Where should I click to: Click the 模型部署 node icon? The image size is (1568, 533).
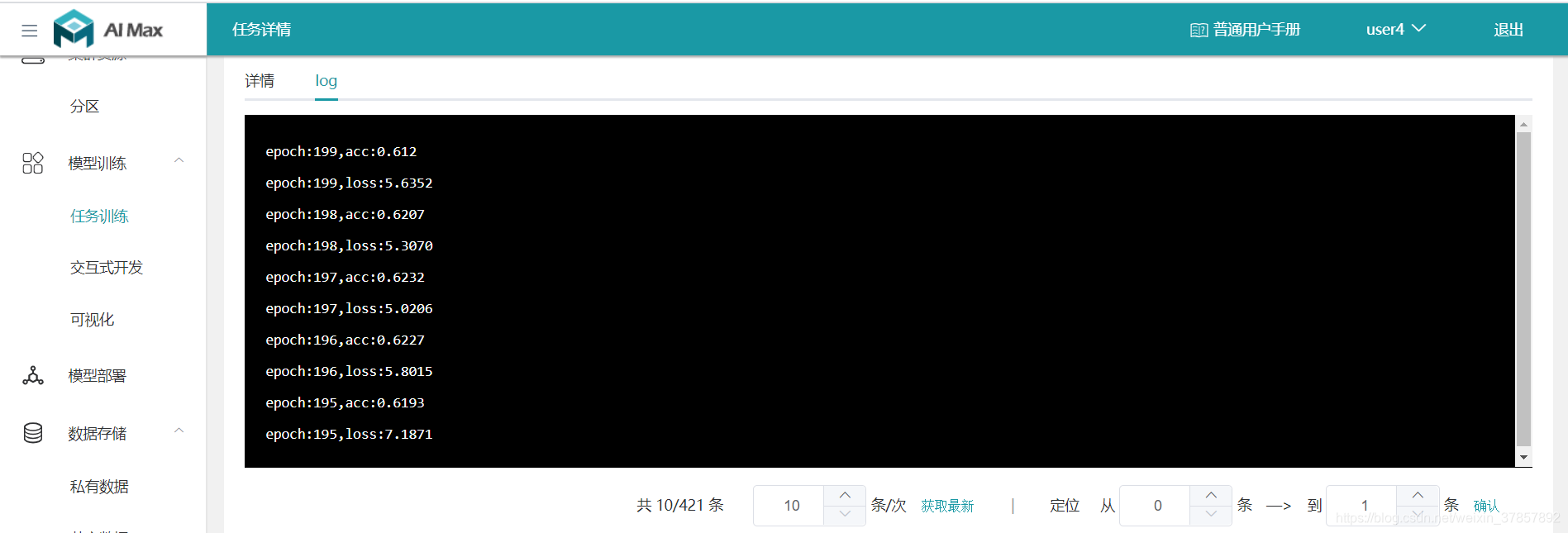tap(33, 376)
